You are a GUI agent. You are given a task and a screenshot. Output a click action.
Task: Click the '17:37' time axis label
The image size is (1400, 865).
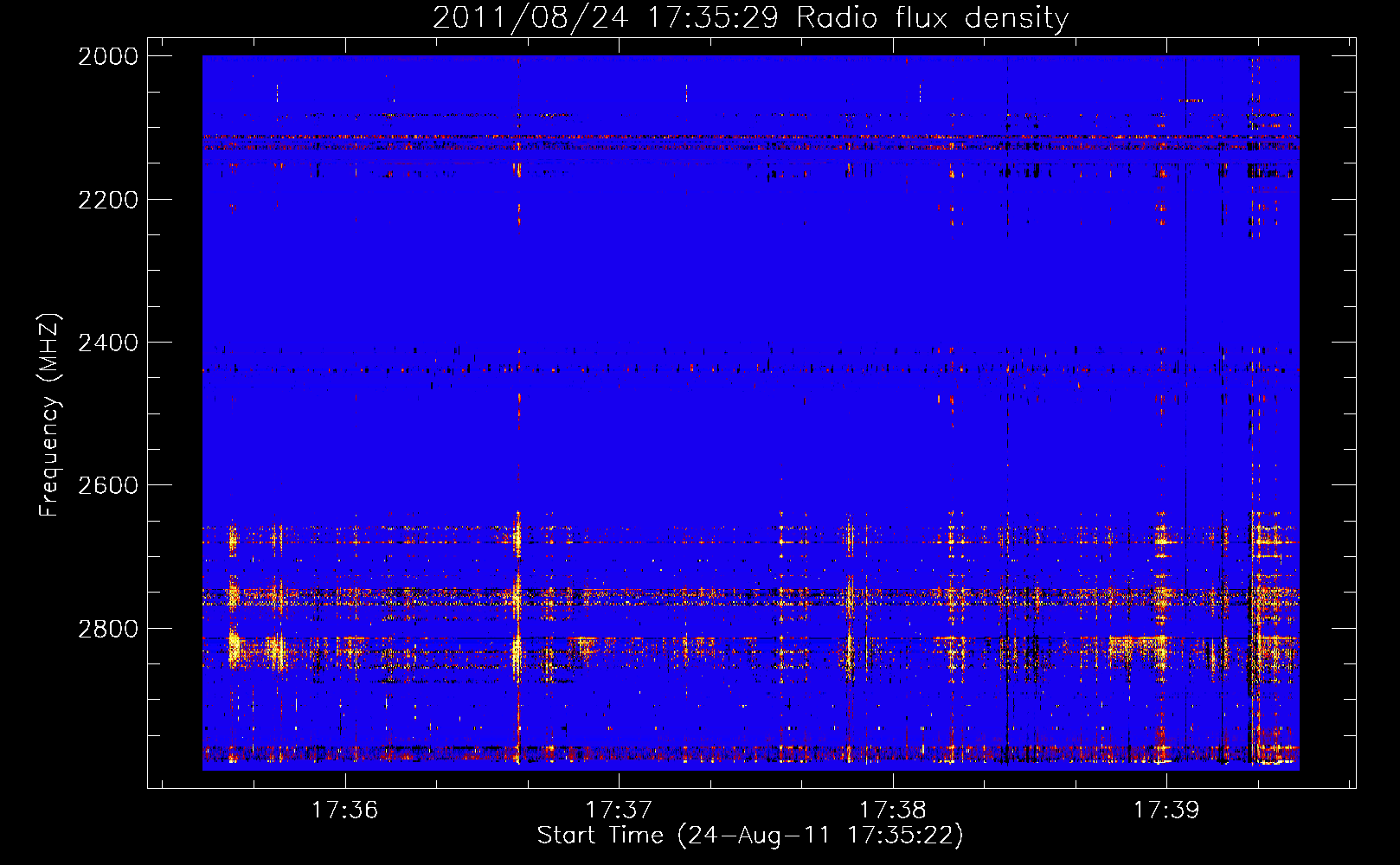tap(619, 810)
